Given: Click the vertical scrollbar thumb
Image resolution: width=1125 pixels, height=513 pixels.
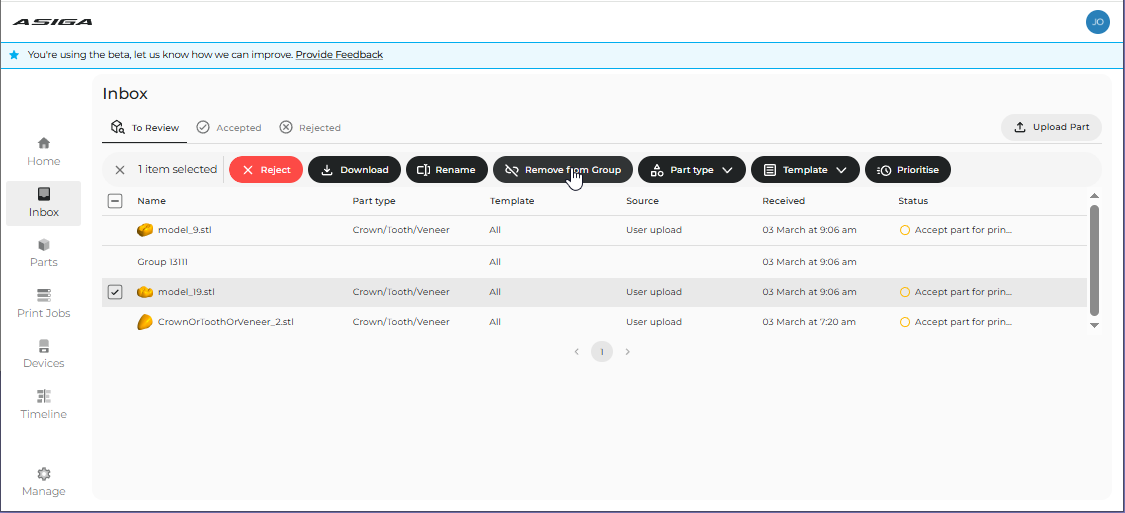Looking at the screenshot, I should click(1094, 260).
